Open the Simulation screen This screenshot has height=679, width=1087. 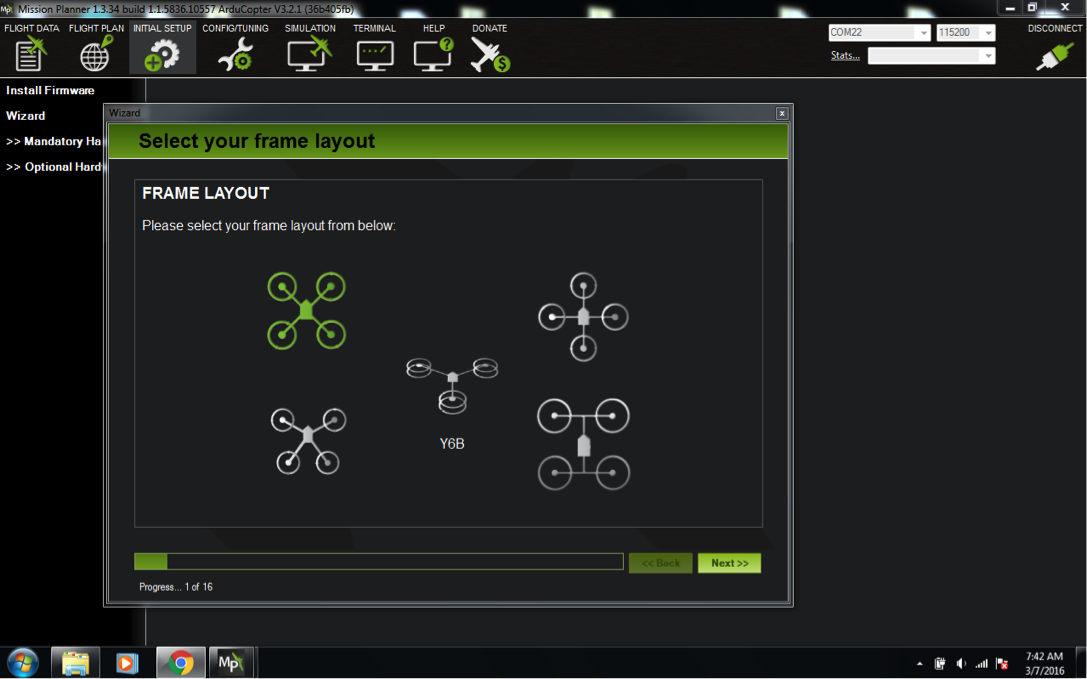click(x=310, y=47)
